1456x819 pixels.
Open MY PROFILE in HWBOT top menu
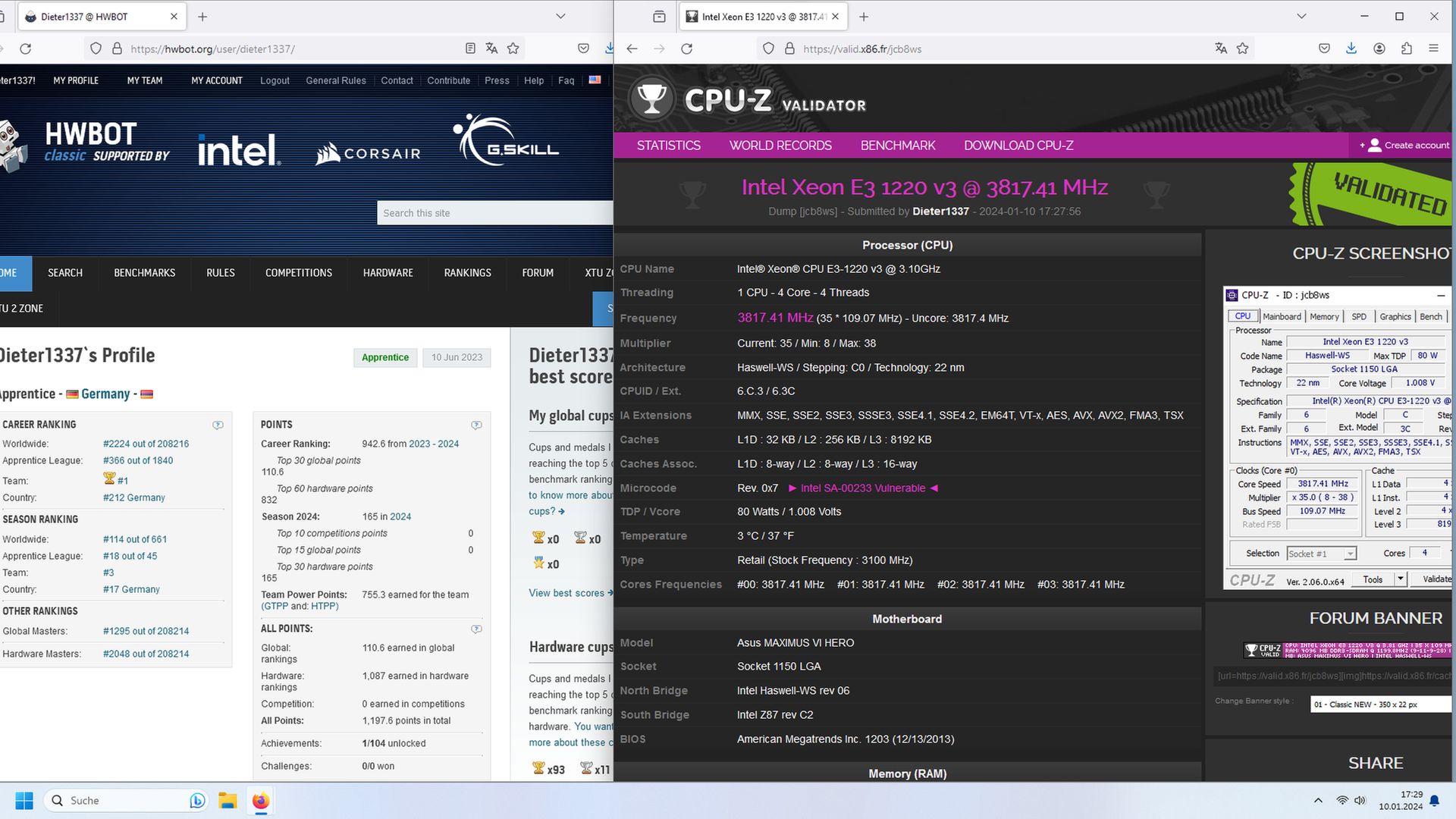76,80
